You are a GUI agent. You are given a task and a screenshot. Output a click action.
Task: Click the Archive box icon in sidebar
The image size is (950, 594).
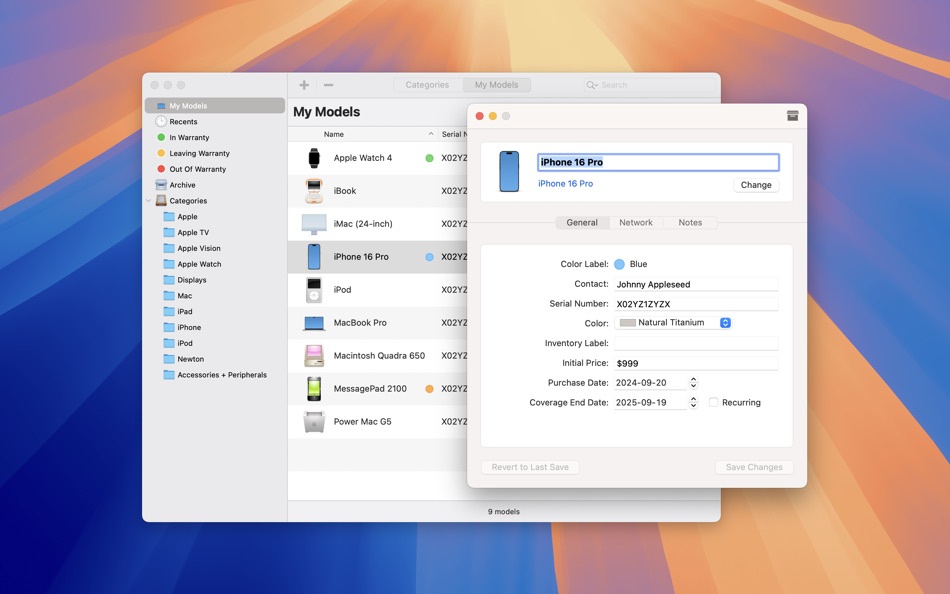point(161,184)
